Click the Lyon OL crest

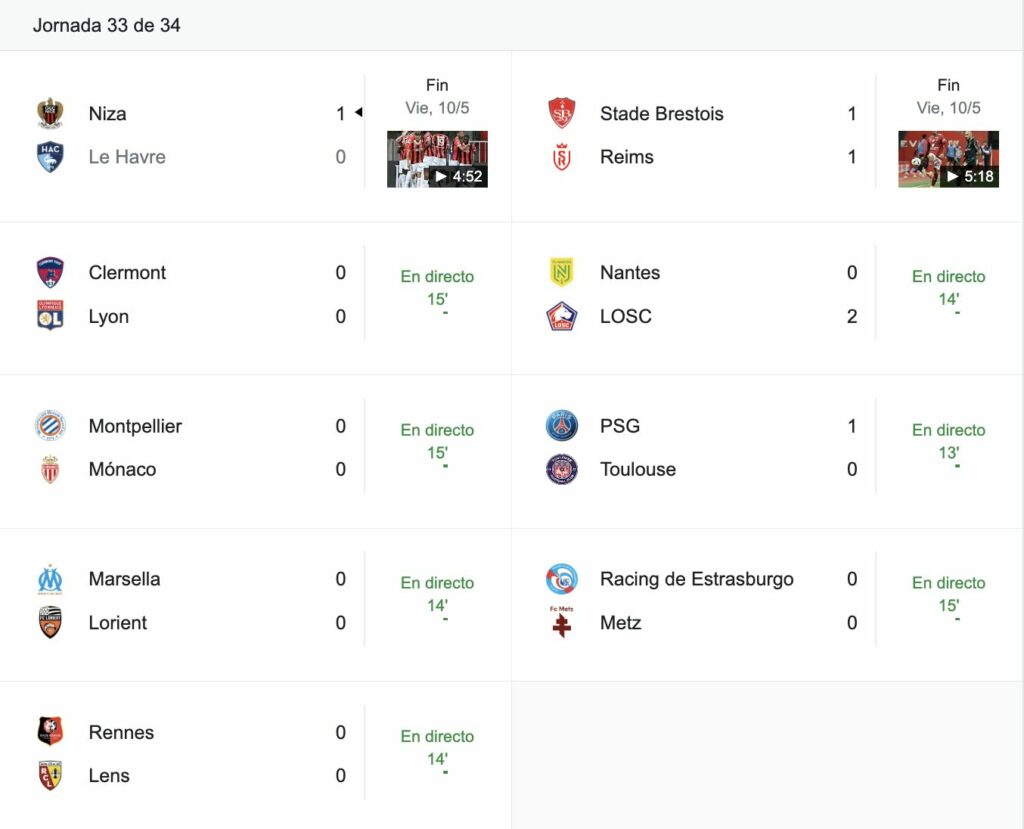50,316
